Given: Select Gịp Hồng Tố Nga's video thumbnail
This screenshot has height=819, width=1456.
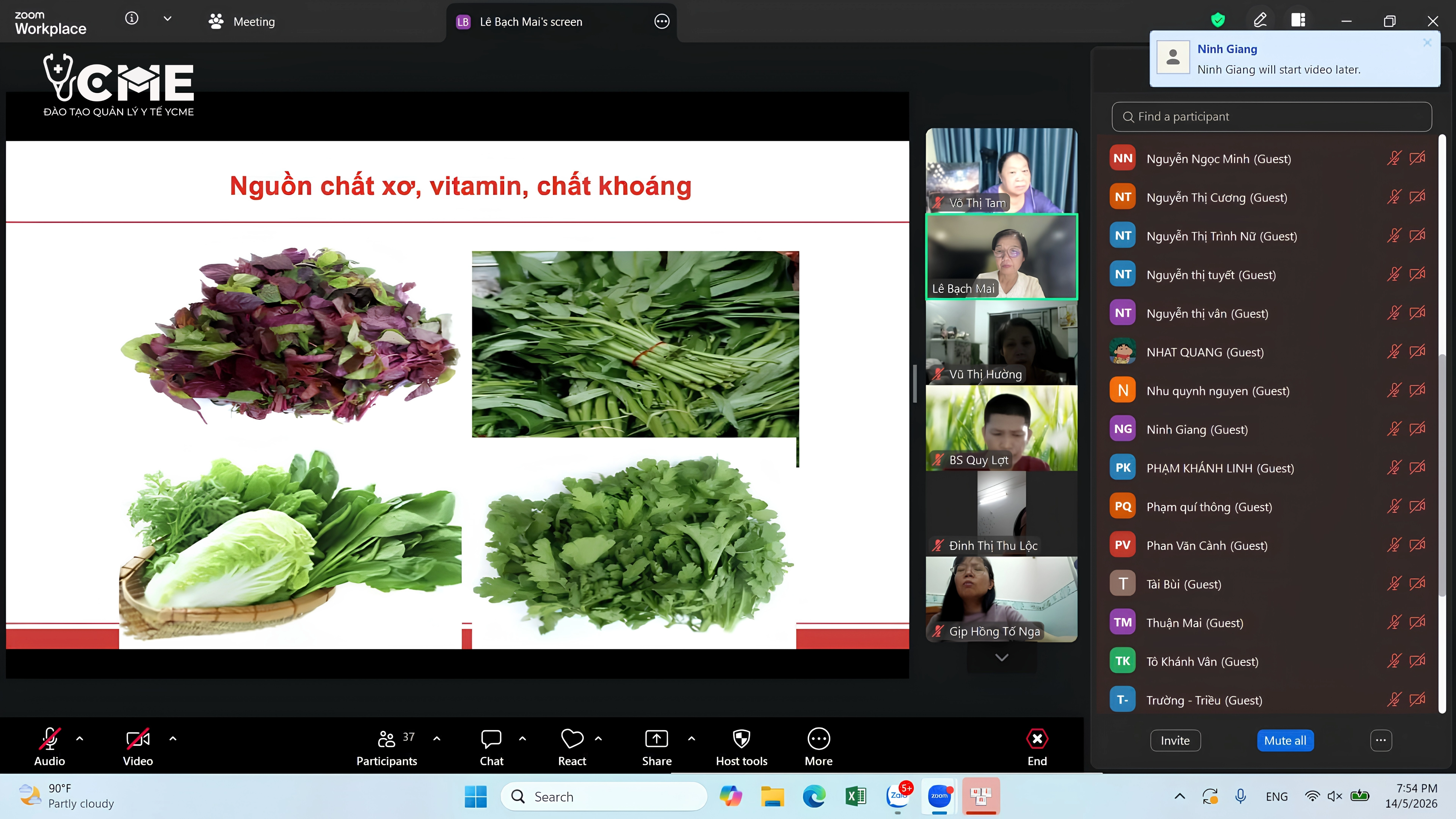Looking at the screenshot, I should [1001, 600].
